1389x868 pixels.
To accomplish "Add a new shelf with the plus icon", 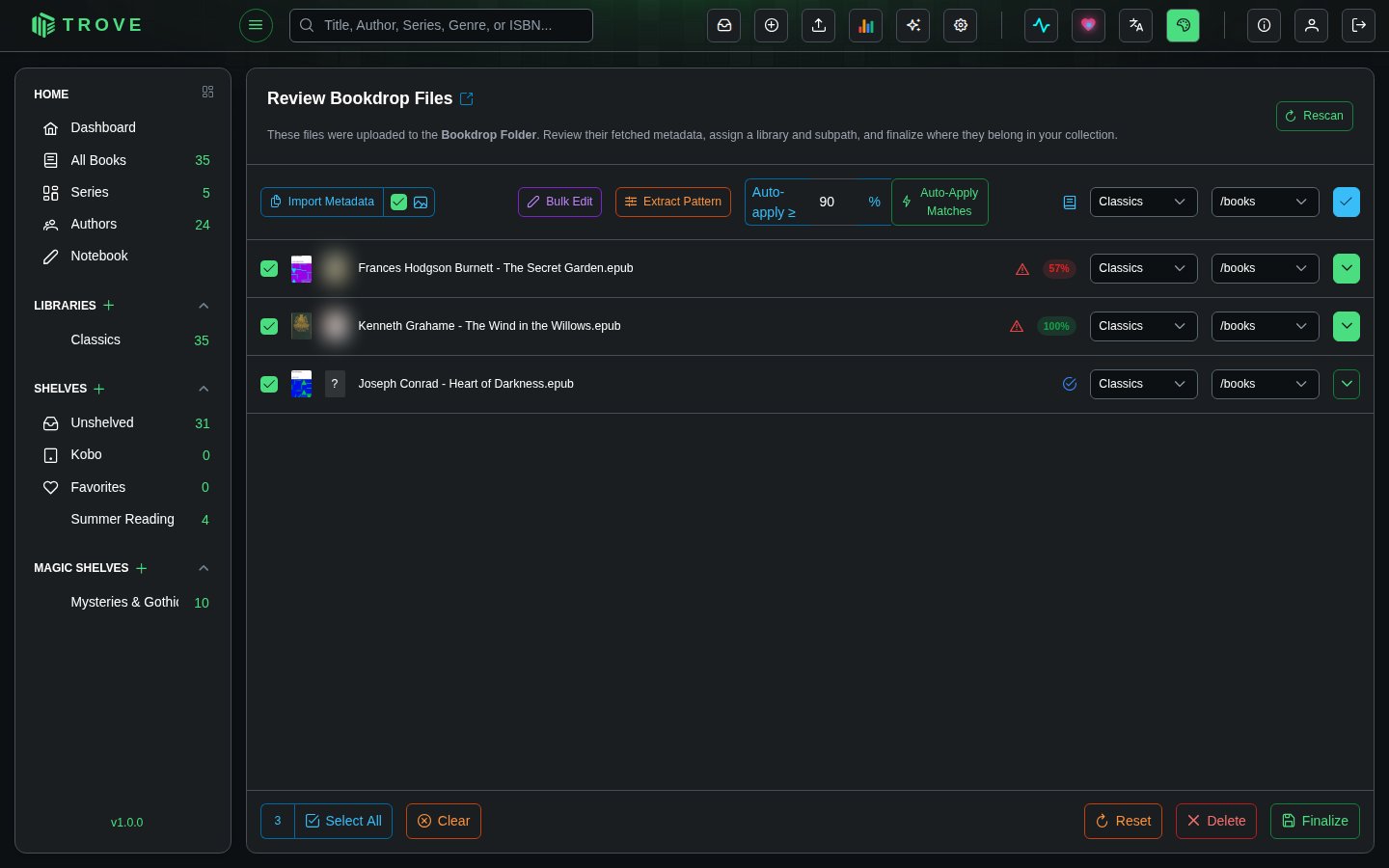I will [x=99, y=389].
